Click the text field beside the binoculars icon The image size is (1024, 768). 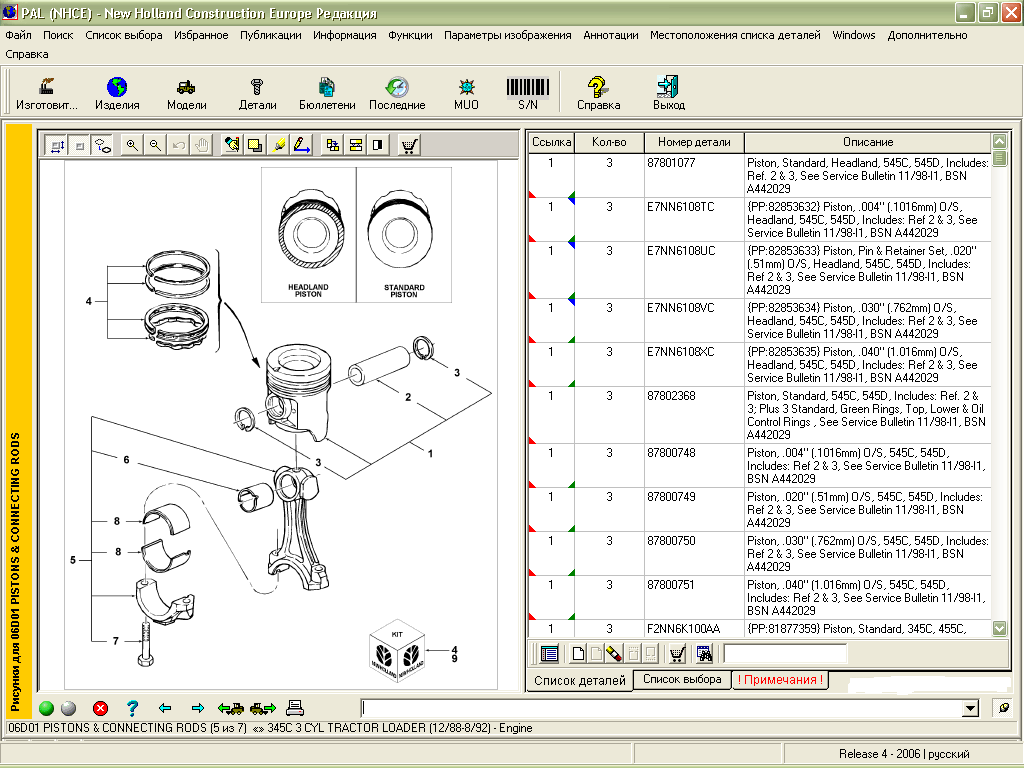point(784,653)
